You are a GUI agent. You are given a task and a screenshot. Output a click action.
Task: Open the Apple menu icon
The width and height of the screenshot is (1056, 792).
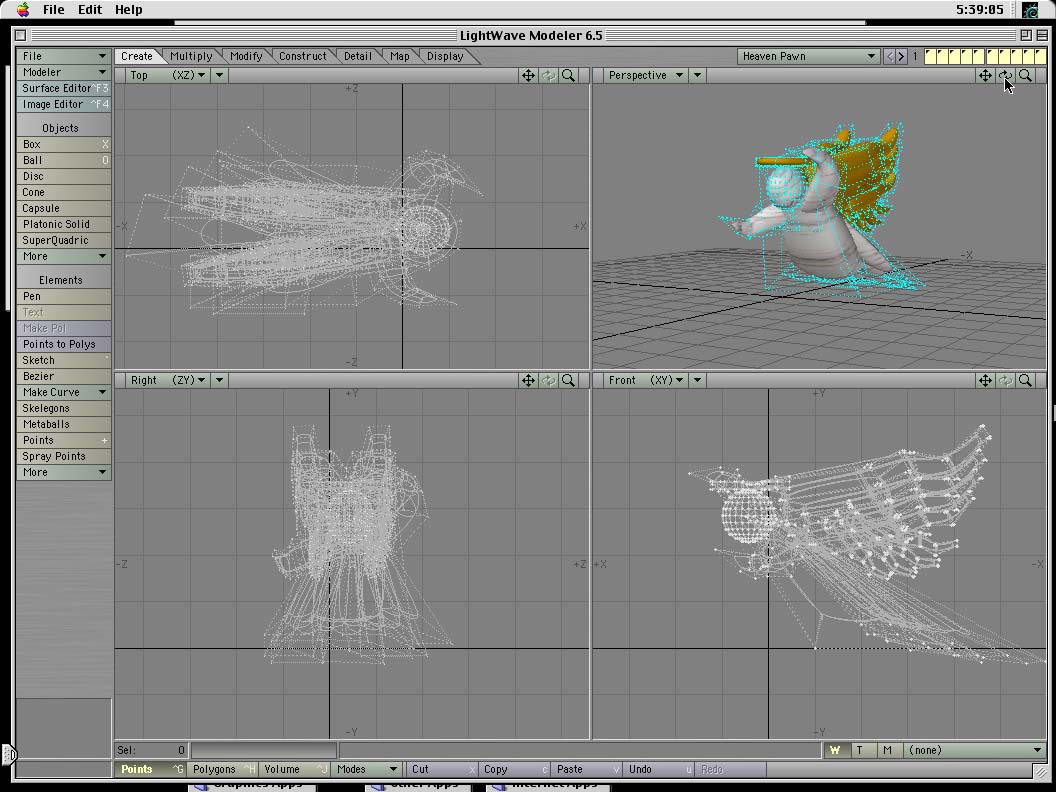point(22,9)
